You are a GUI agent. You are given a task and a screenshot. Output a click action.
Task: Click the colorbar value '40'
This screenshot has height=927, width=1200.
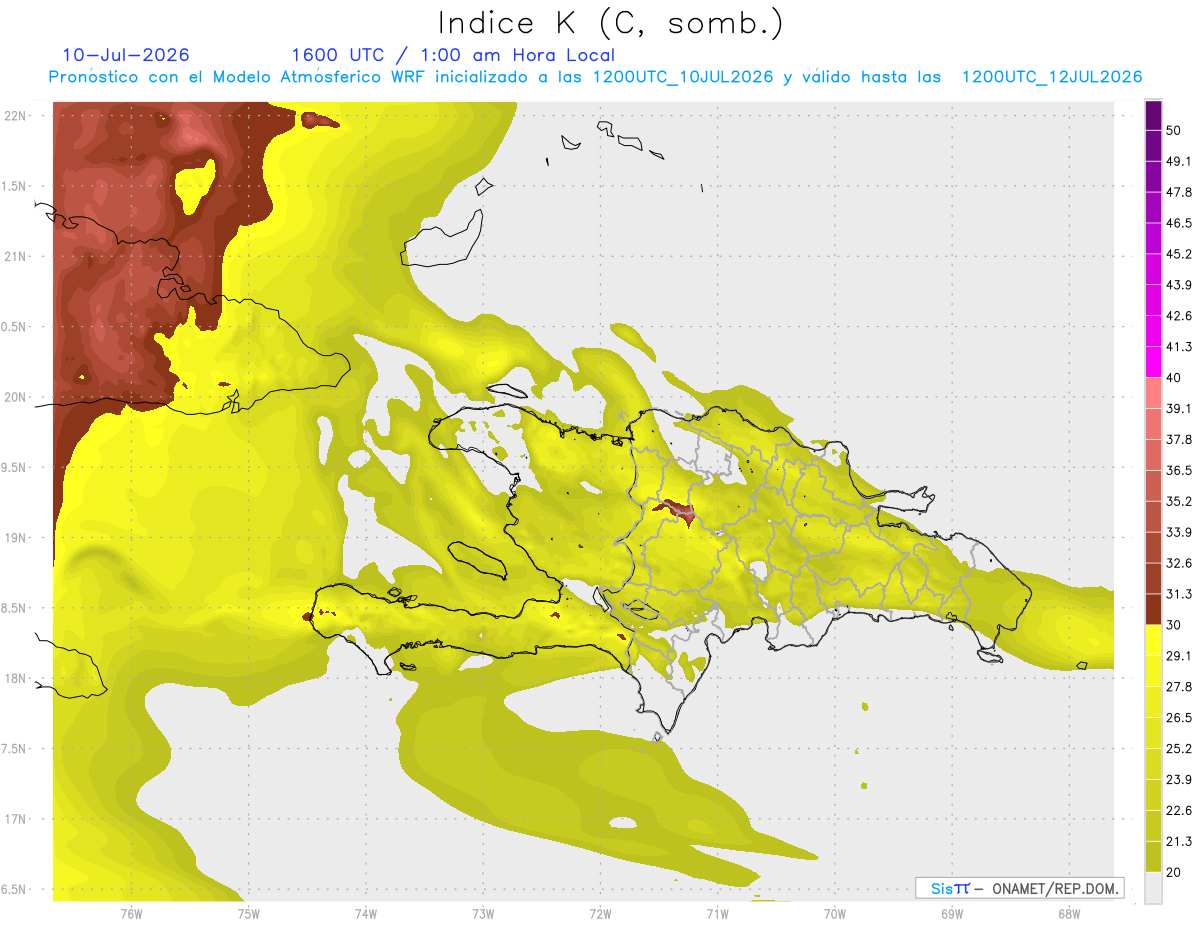click(x=1175, y=378)
